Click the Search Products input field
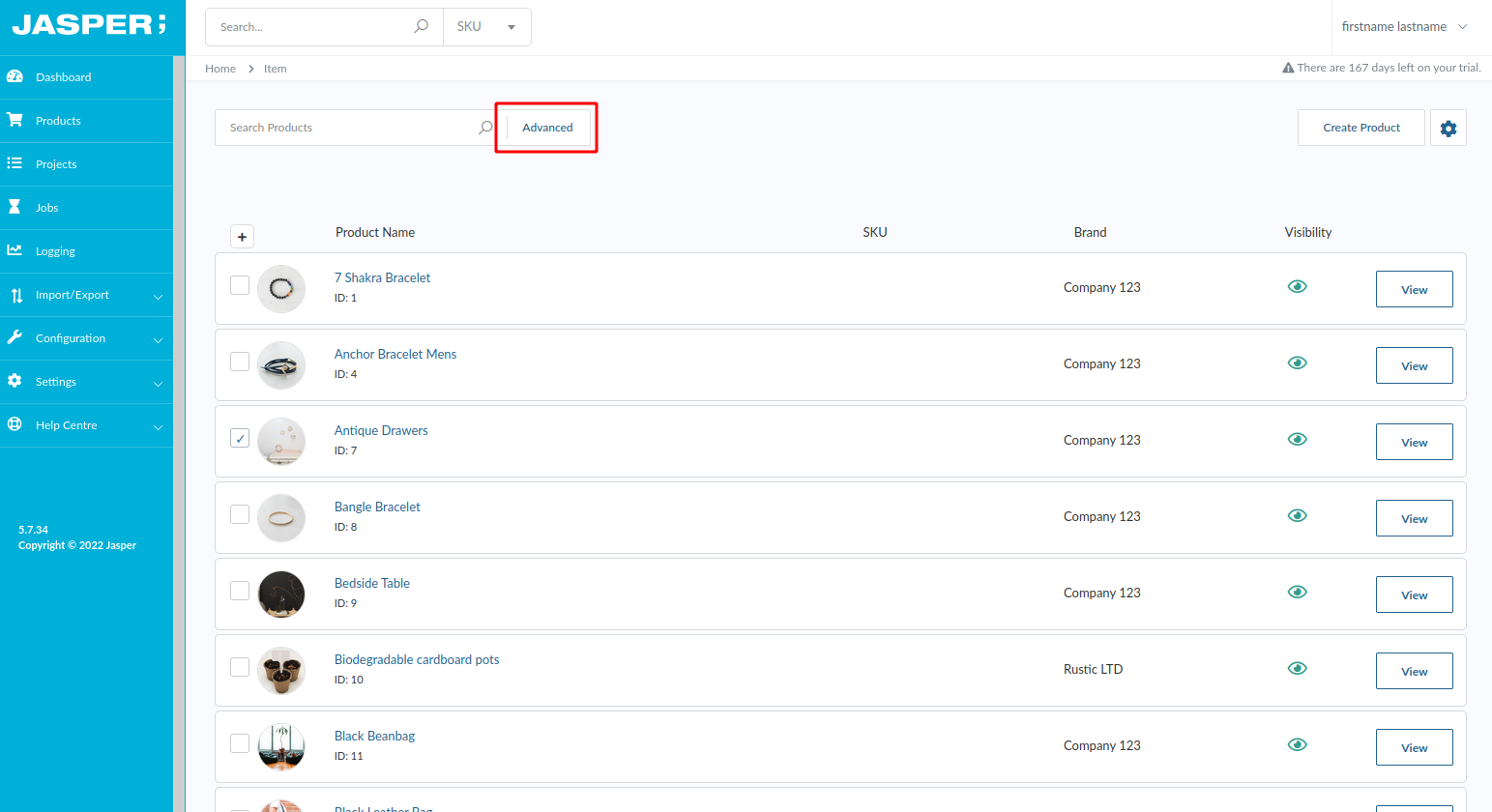 coord(348,128)
